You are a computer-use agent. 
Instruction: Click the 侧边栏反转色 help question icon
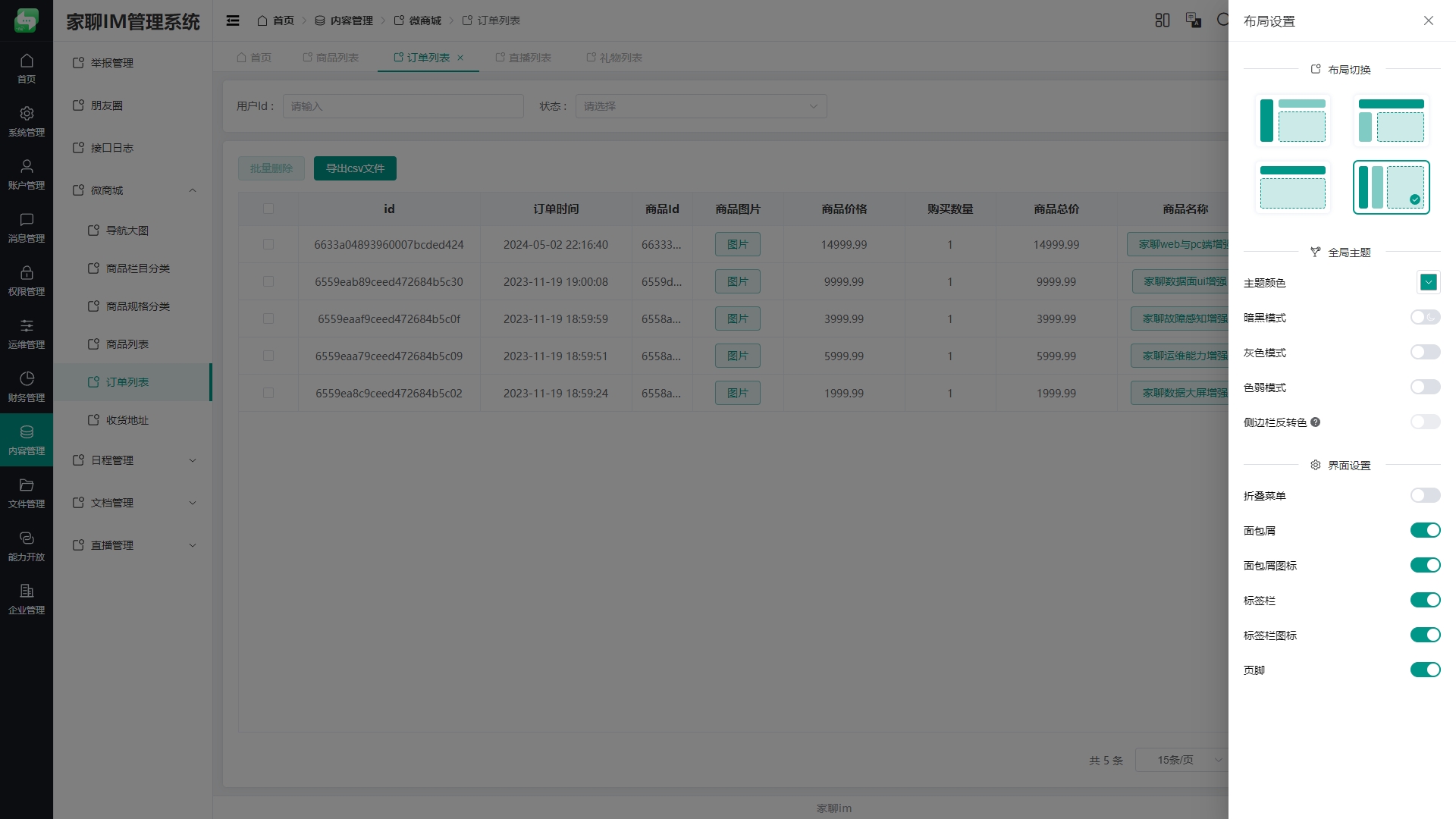(x=1316, y=422)
